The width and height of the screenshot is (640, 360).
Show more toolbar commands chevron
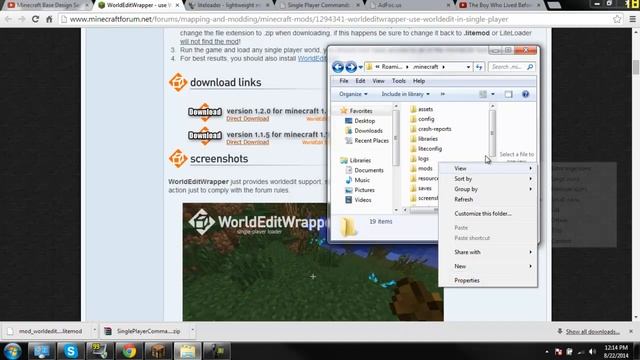(443, 94)
